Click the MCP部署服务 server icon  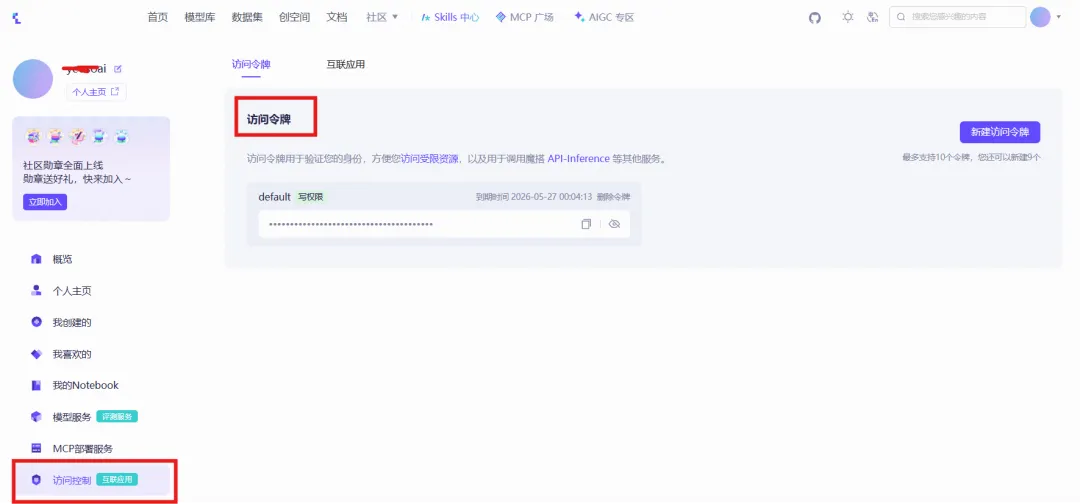pos(37,448)
